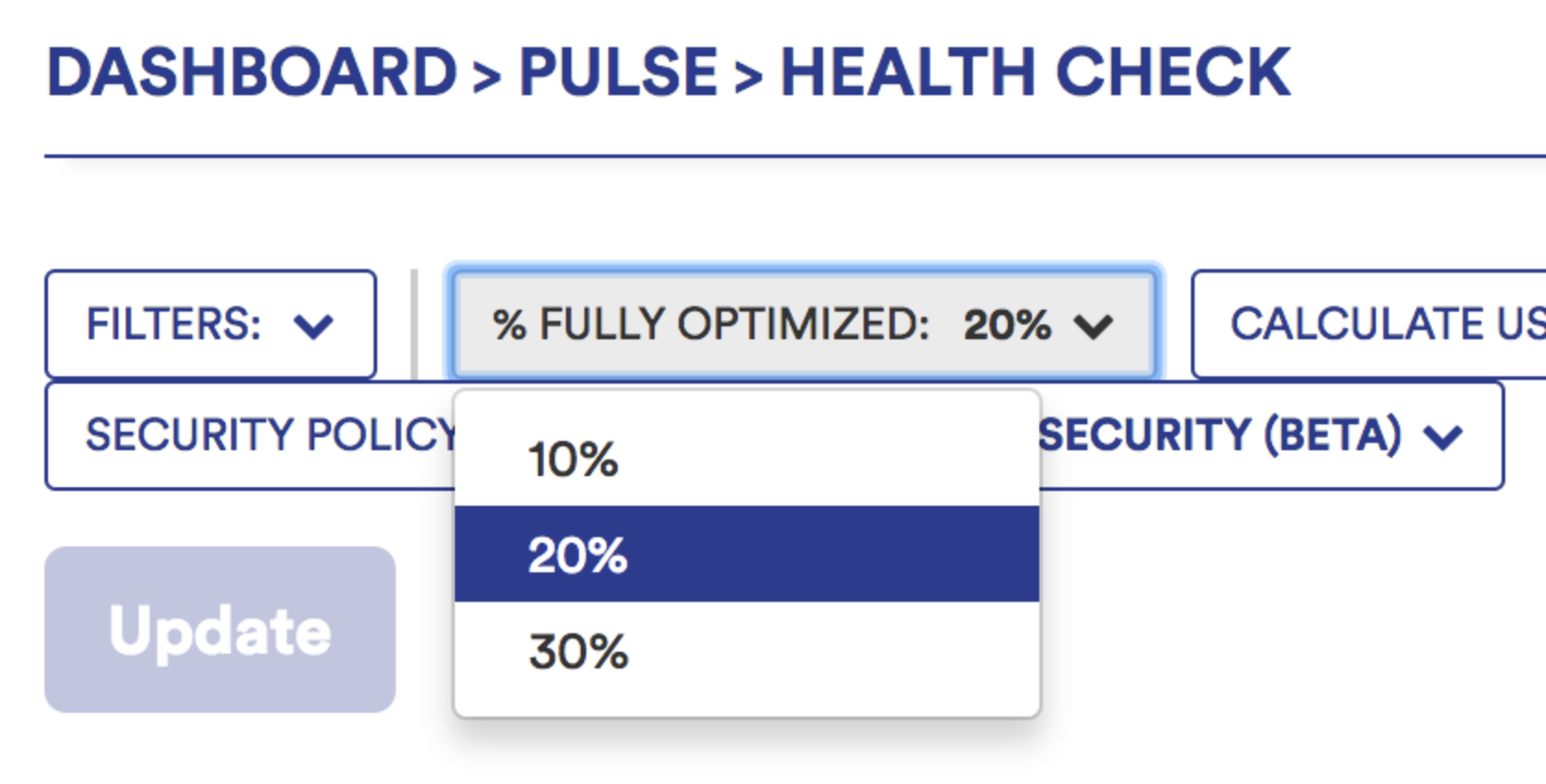The image size is (1546, 784).
Task: Click the horizontal line under the breadcrumb
Action: coord(795,156)
